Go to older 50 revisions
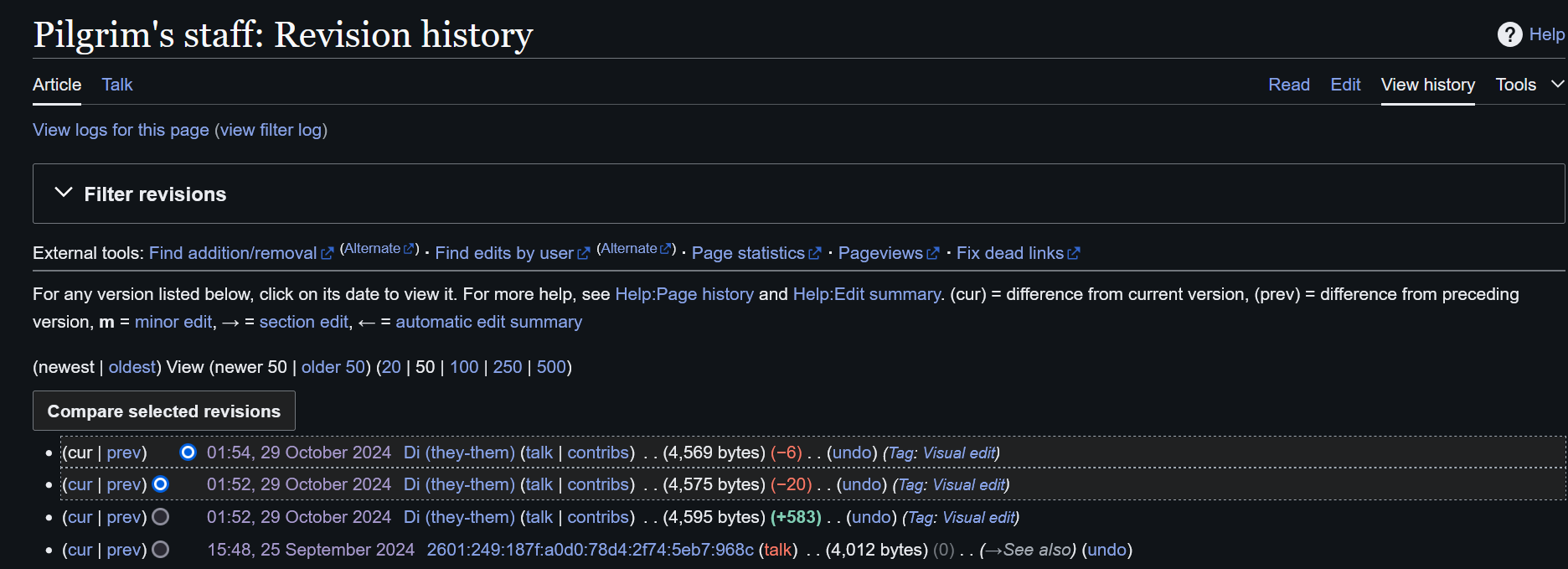This screenshot has width=1568, height=569. 333,367
